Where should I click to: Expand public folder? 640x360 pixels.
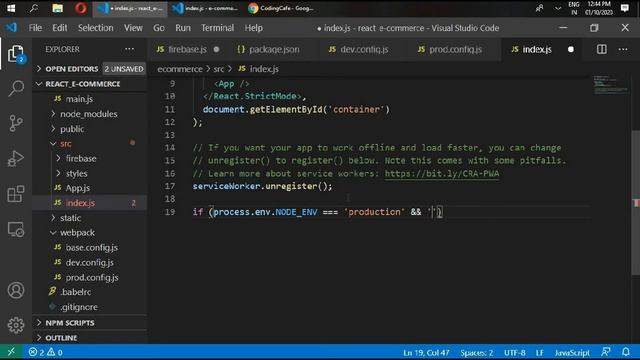click(x=89, y=129)
